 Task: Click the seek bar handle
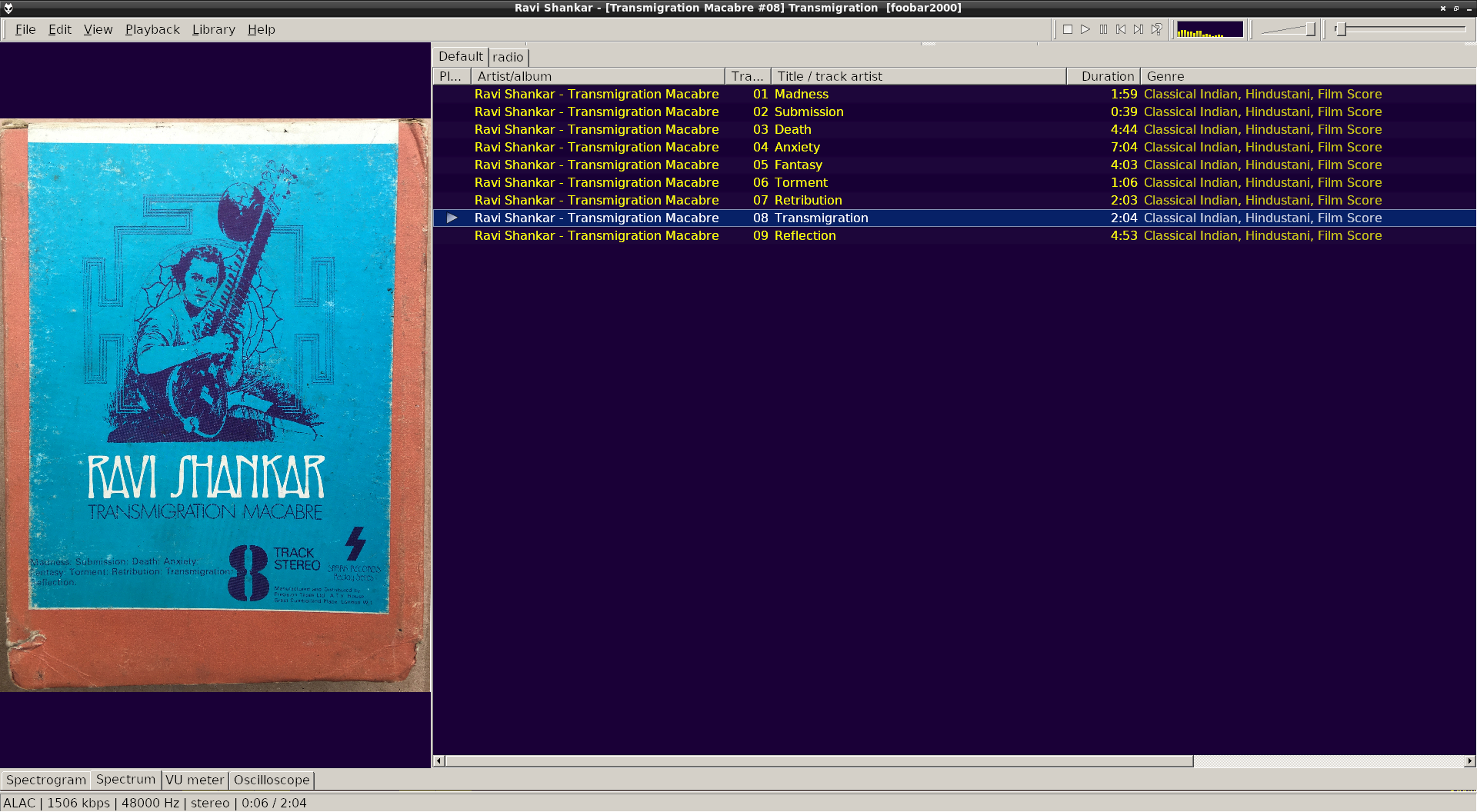point(1340,29)
